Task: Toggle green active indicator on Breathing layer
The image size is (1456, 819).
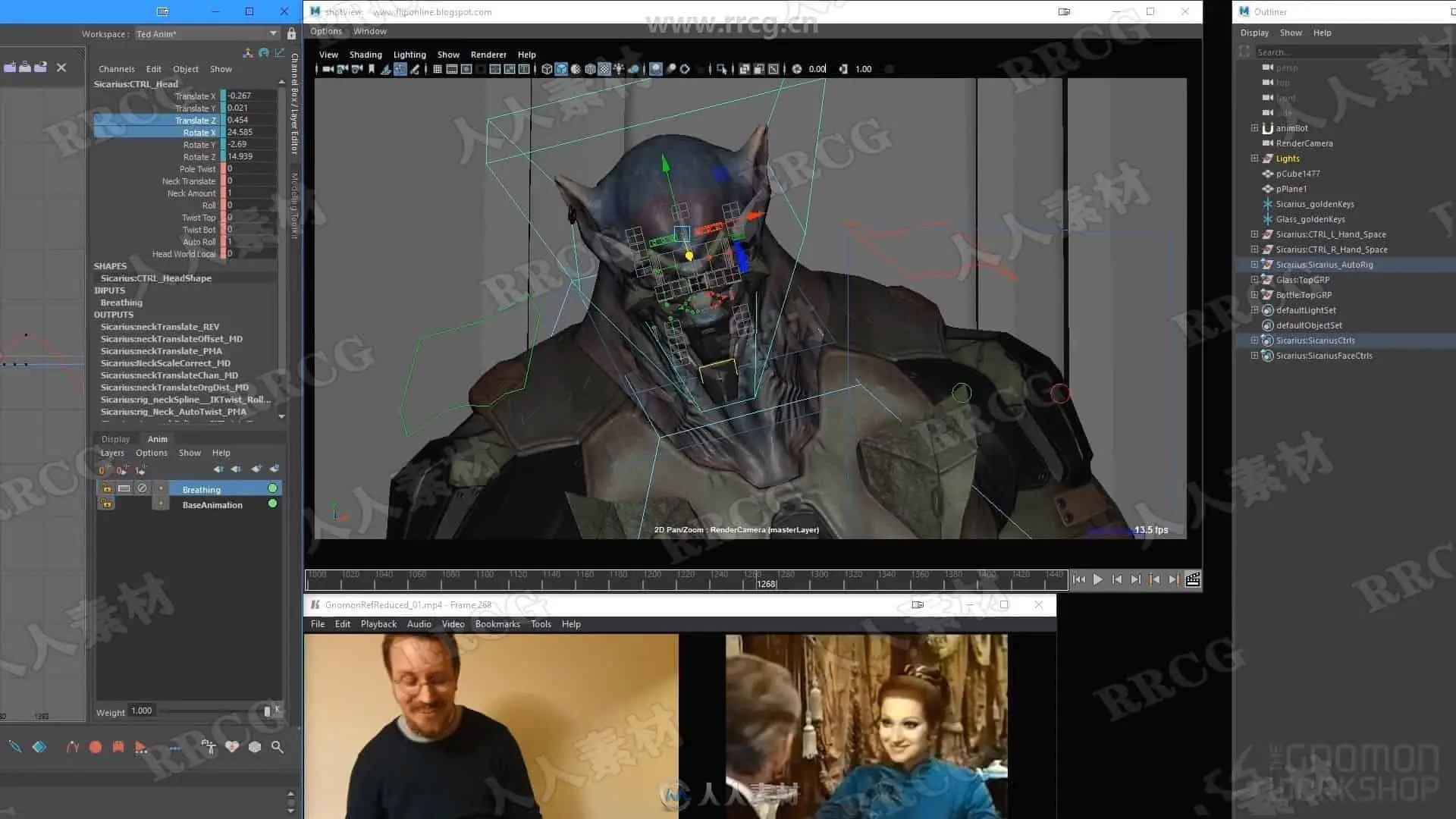Action: click(x=272, y=488)
